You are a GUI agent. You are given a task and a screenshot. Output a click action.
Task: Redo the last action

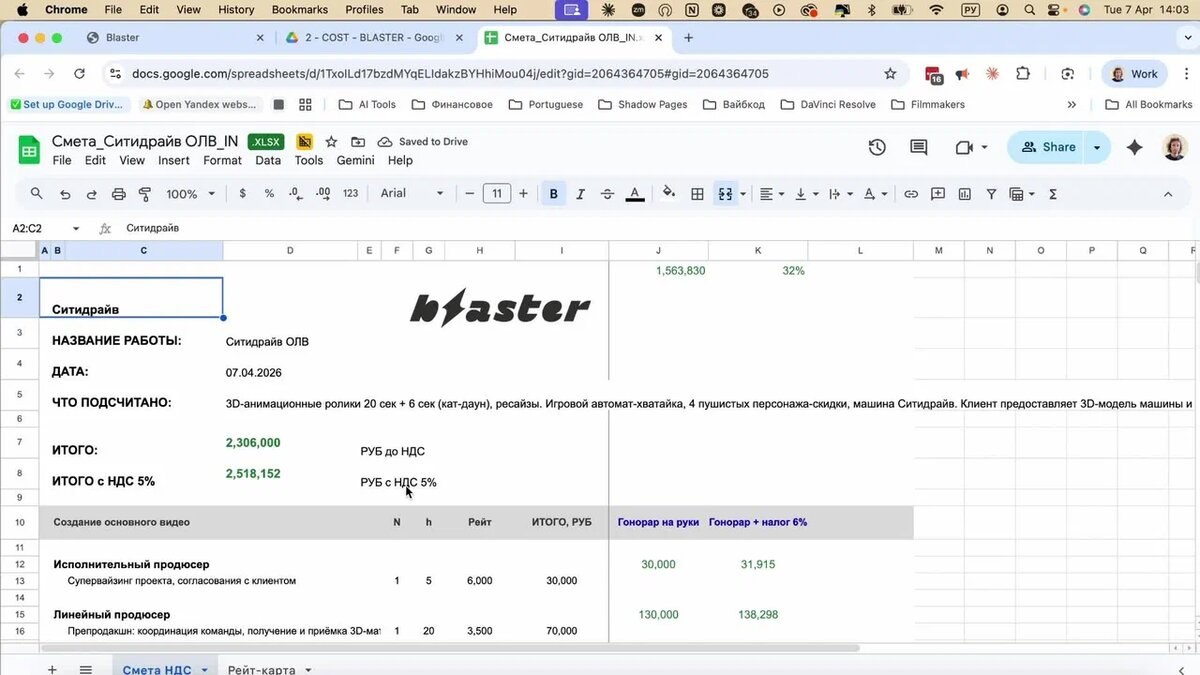click(x=92, y=194)
